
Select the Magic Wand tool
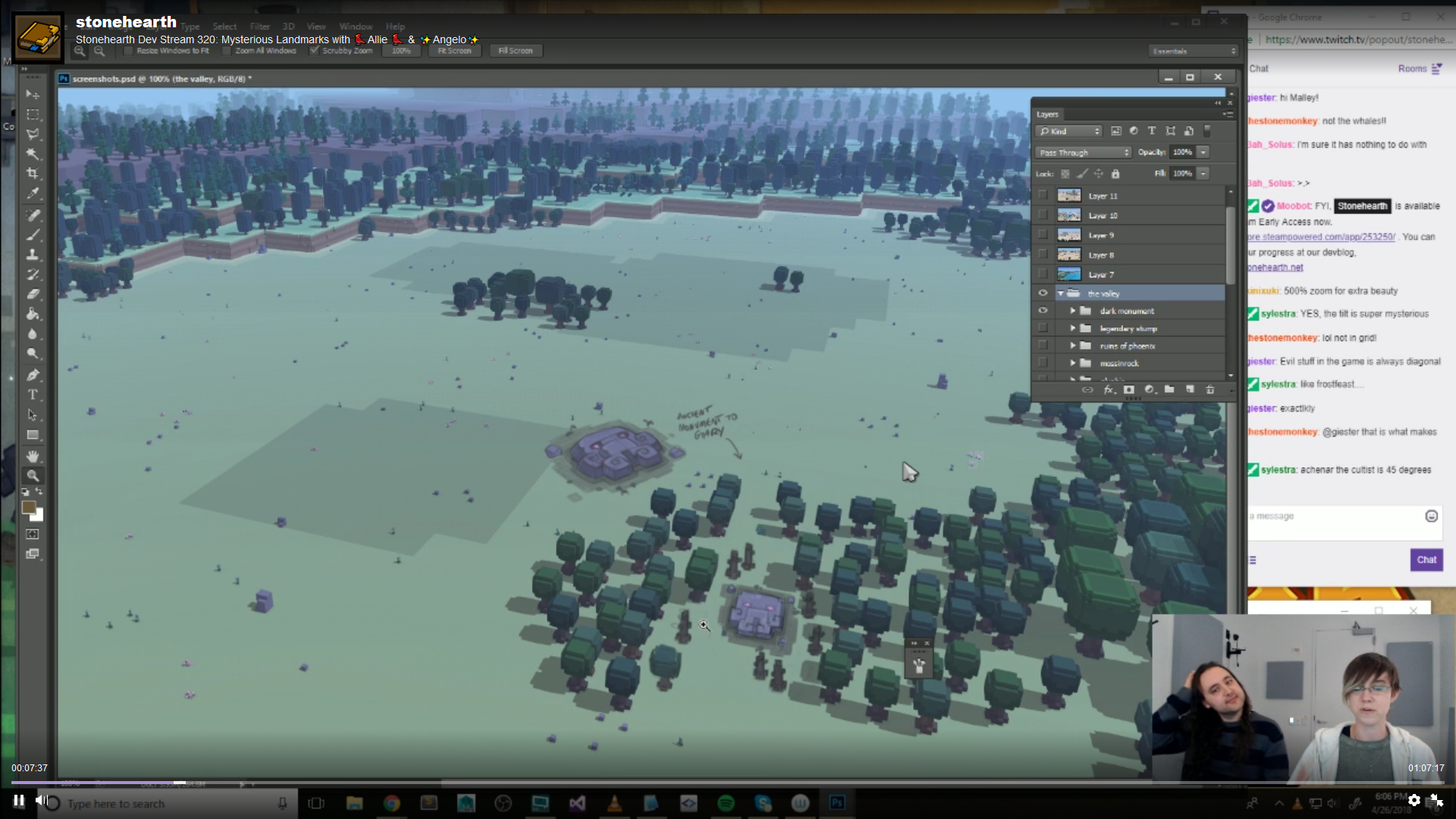(x=33, y=154)
